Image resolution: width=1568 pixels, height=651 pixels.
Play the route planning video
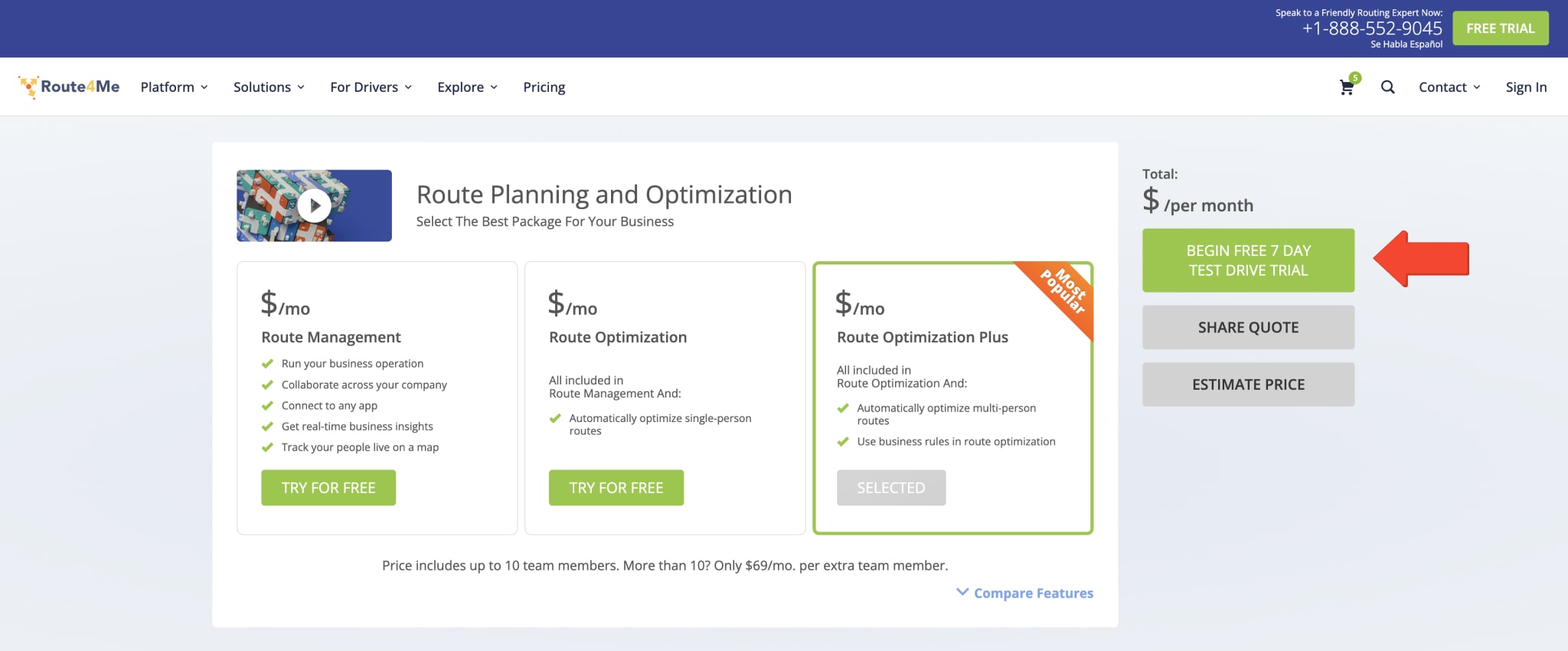pyautogui.click(x=314, y=205)
